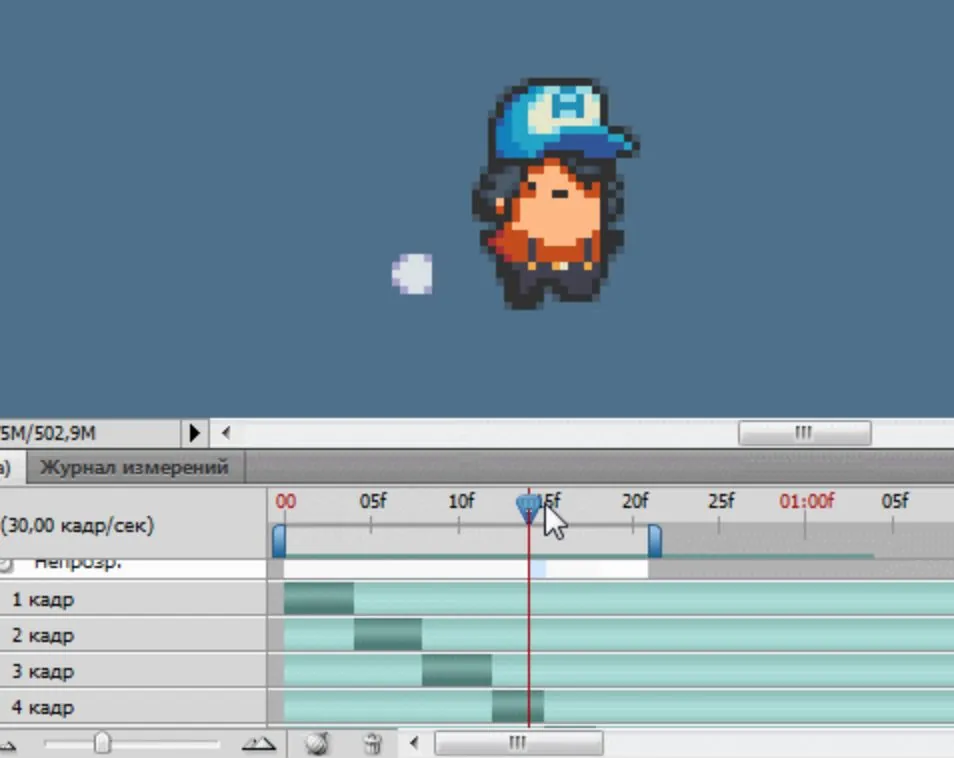The image size is (954, 758).
Task: Click the delete keyframe trash icon
Action: 372,743
